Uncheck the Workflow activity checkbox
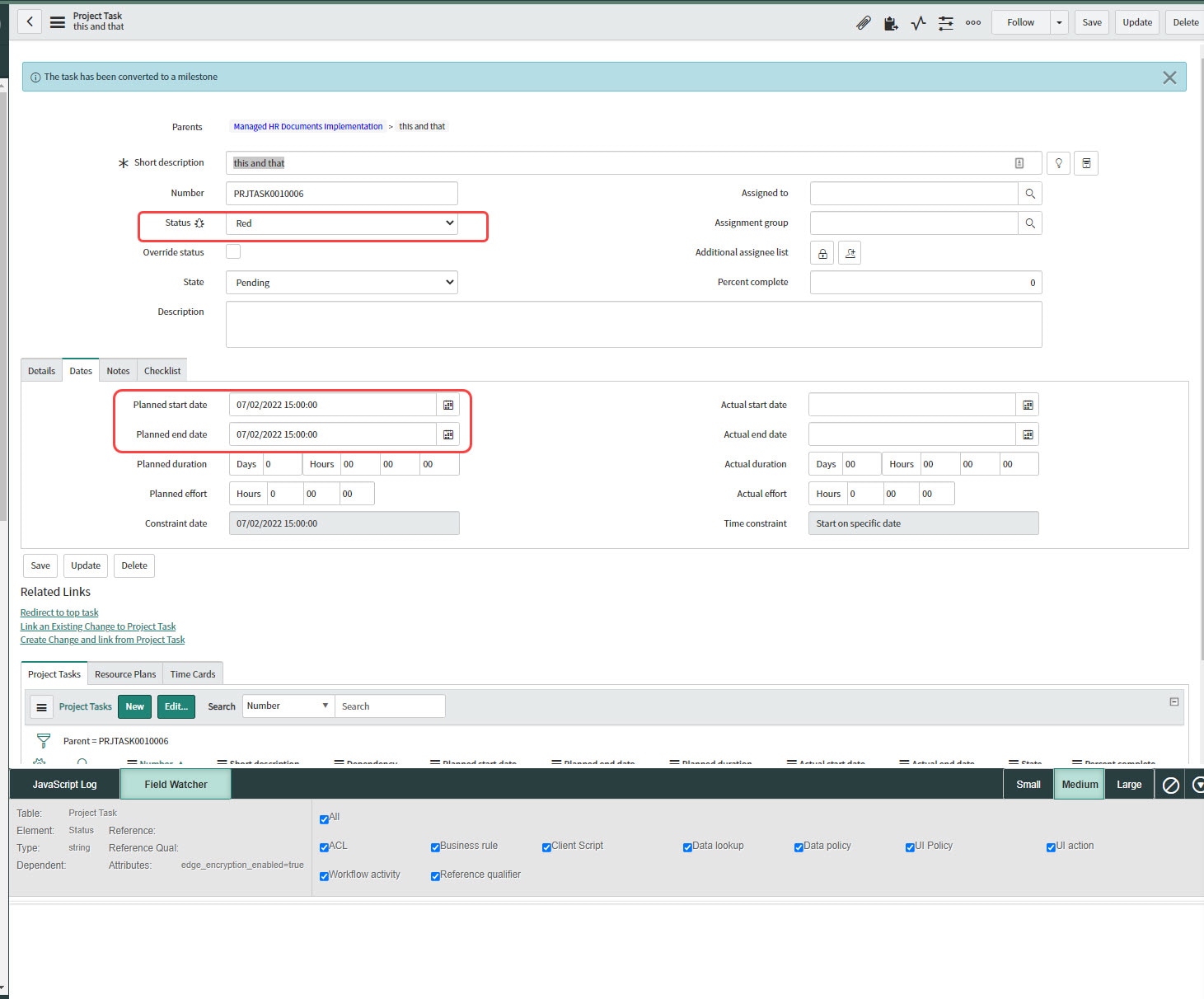 (324, 876)
